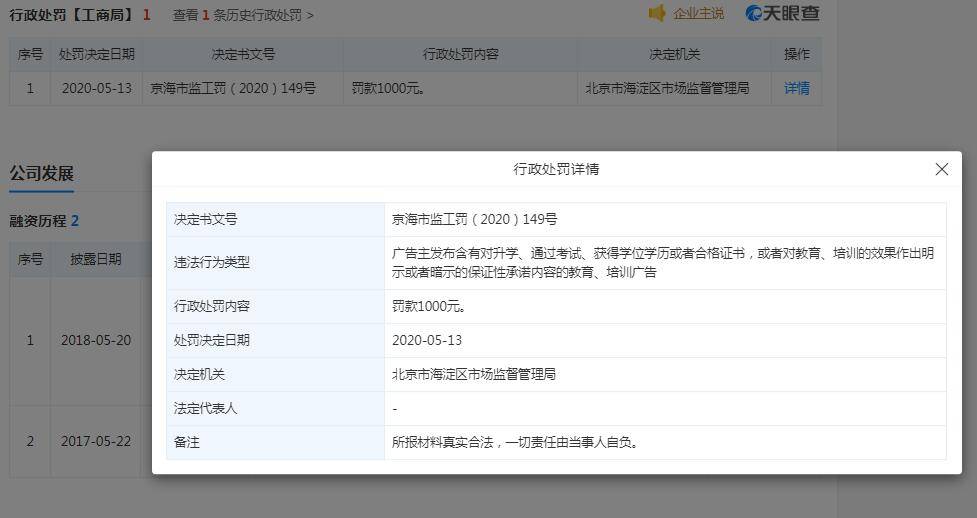Click 行政处罚内容 column header in background table
Viewport: 977px width, 518px height.
[460, 54]
